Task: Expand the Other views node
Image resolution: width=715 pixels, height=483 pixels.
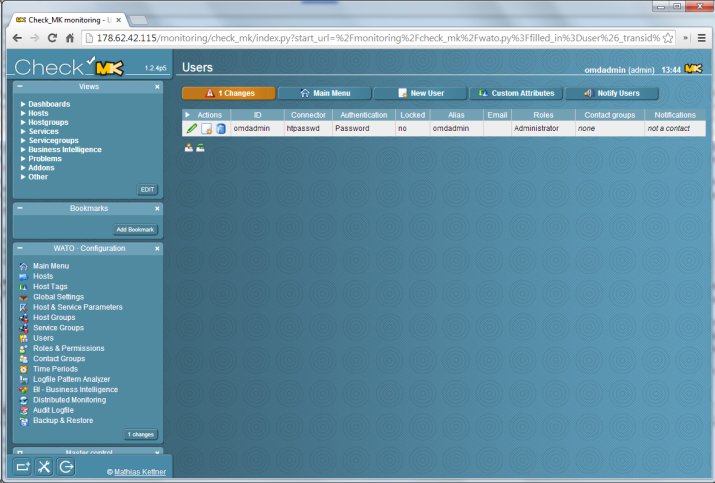Action: pyautogui.click(x=23, y=177)
